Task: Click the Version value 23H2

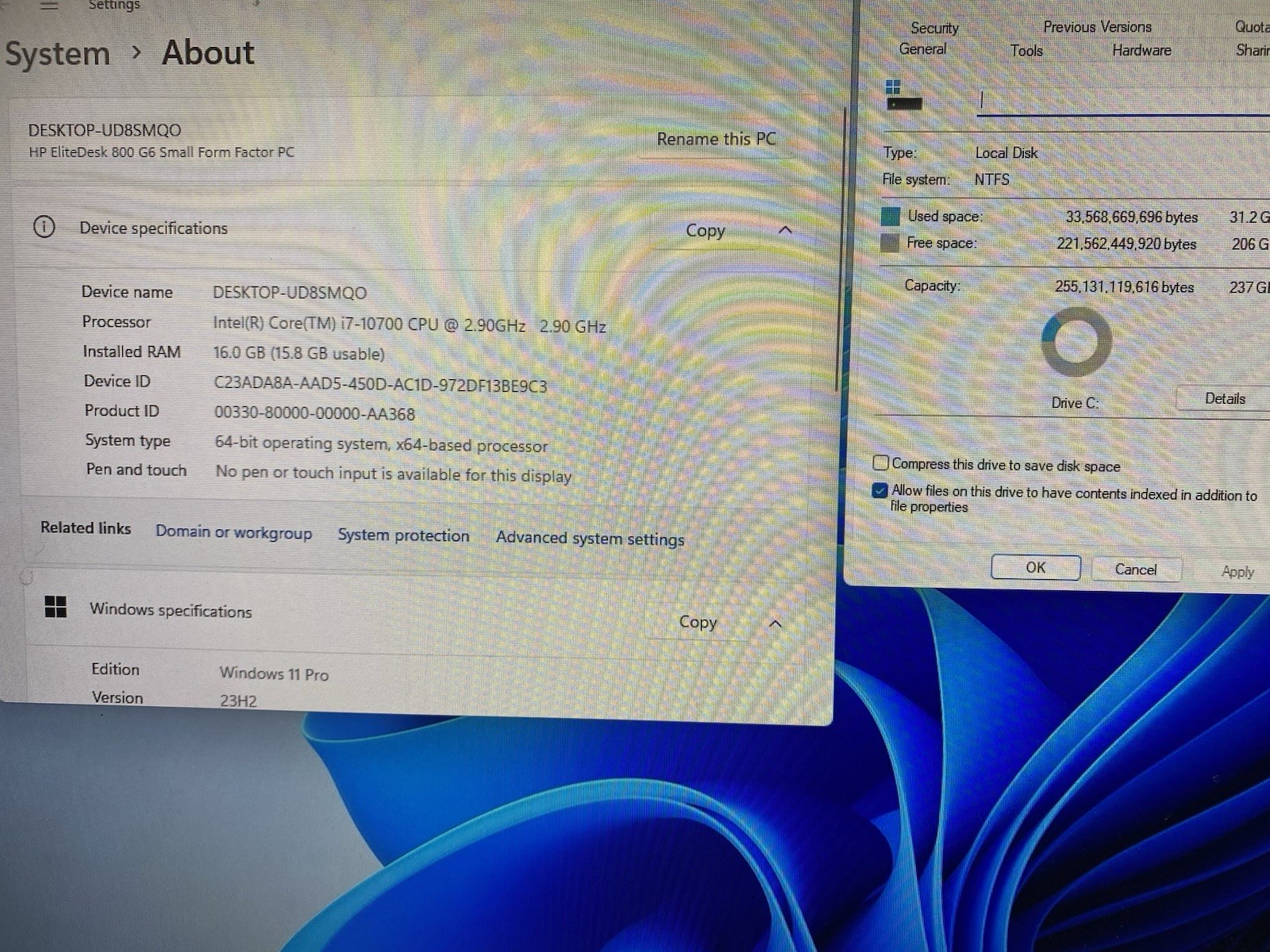Action: 238,701
